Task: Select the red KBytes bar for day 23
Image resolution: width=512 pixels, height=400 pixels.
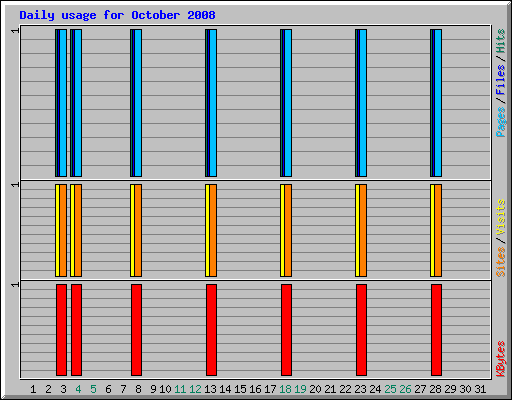Action: pos(362,330)
